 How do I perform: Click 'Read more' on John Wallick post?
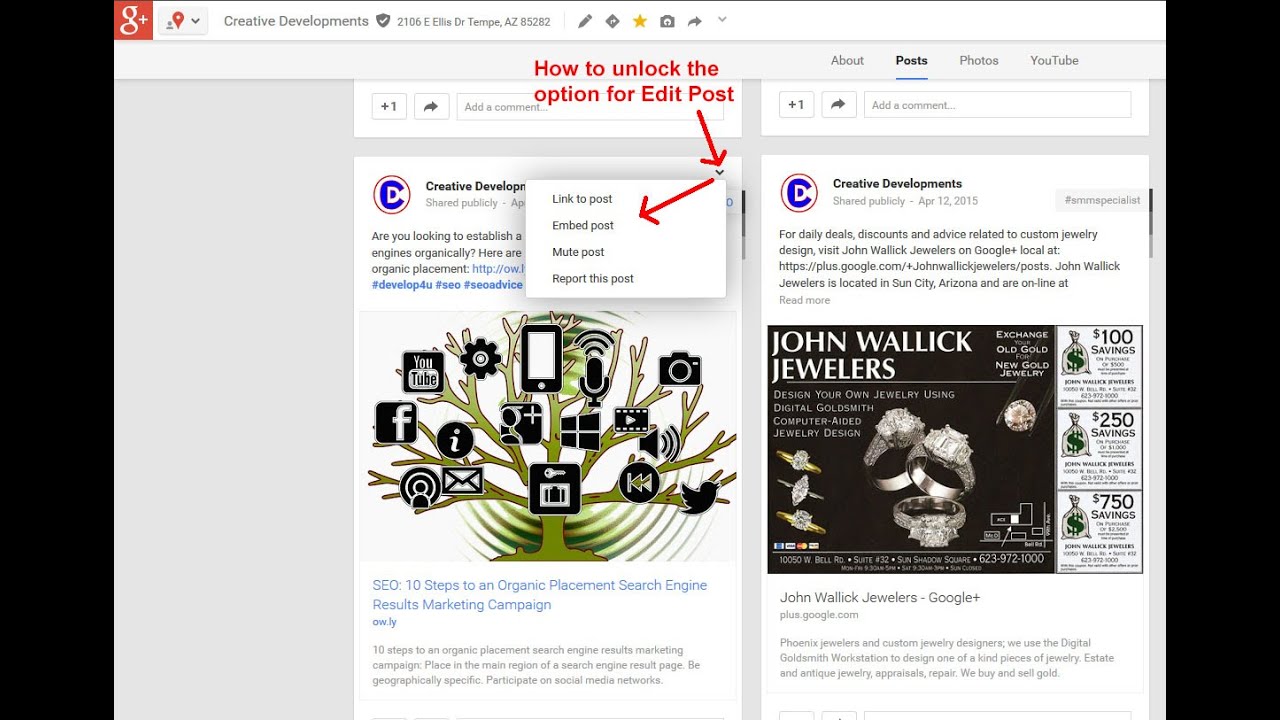pos(804,300)
